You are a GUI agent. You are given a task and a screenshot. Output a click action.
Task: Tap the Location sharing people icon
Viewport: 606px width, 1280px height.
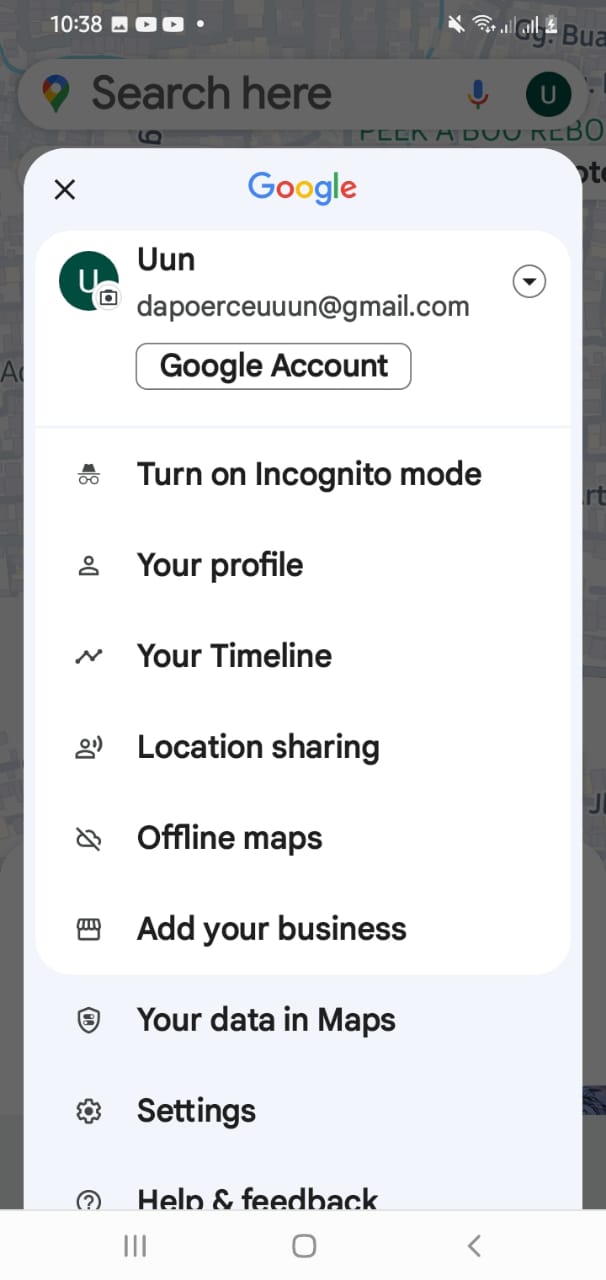click(89, 748)
